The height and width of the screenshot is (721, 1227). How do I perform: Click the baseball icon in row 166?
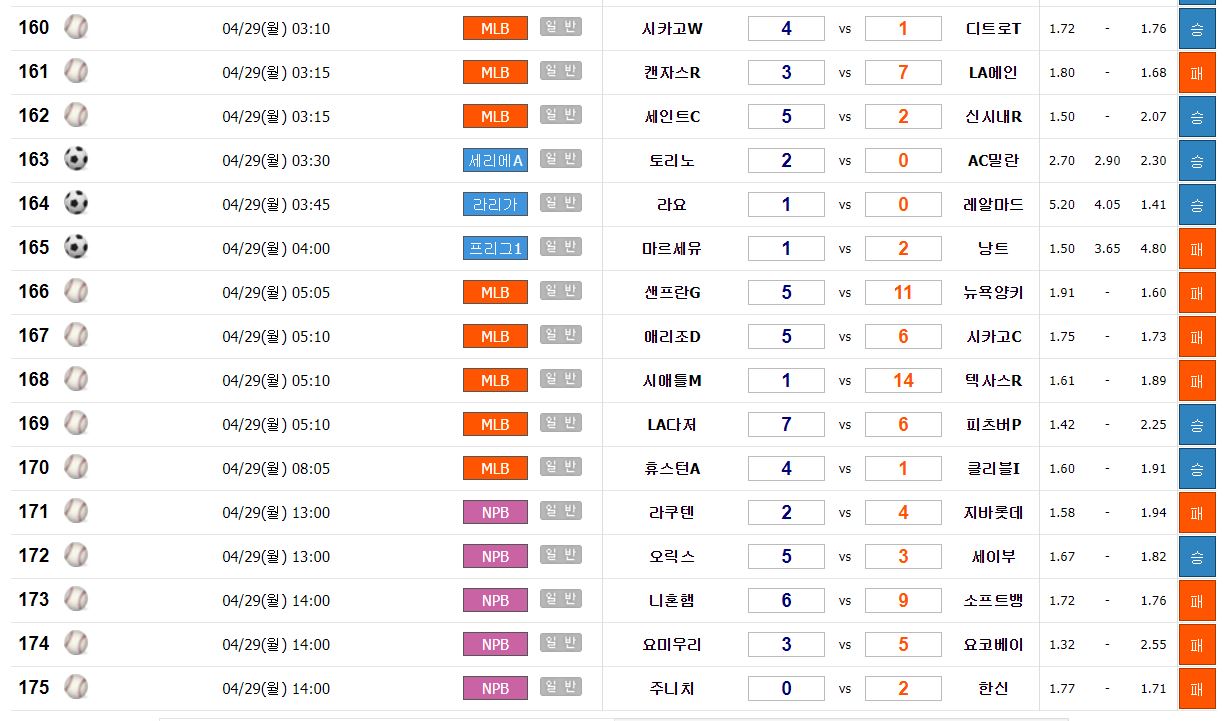(x=76, y=292)
